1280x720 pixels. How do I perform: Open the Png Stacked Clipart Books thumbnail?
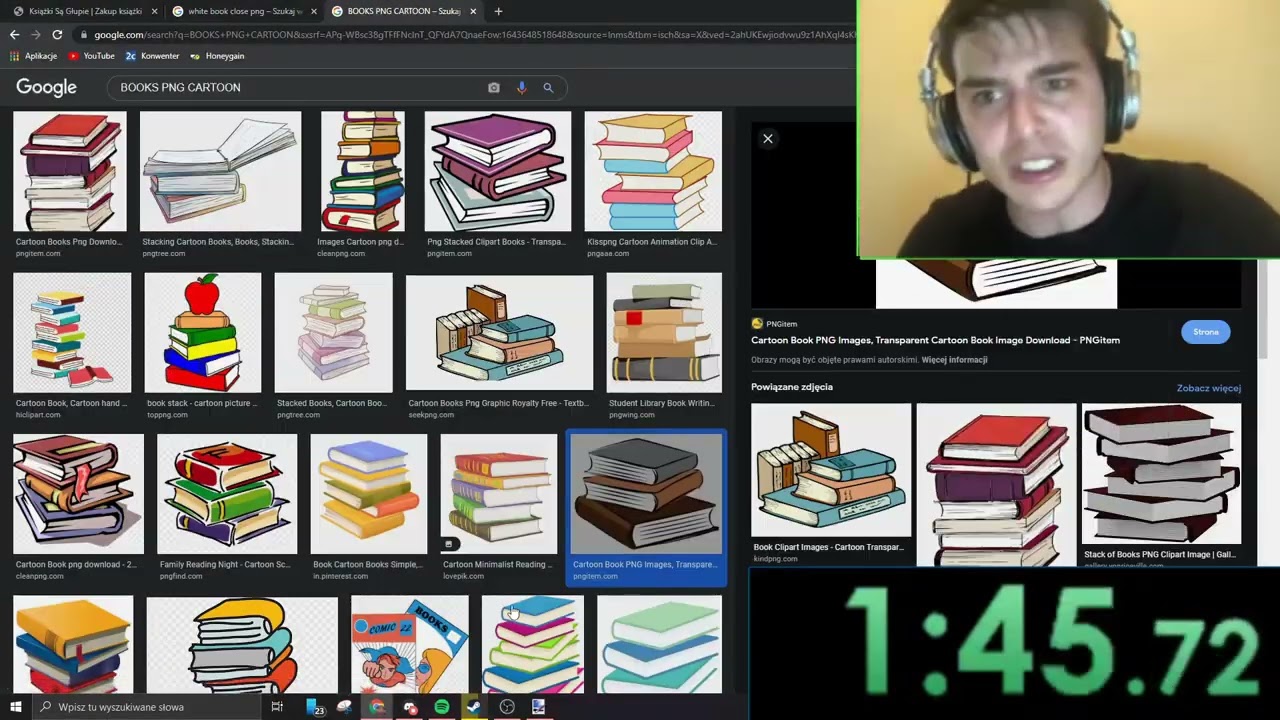[498, 171]
